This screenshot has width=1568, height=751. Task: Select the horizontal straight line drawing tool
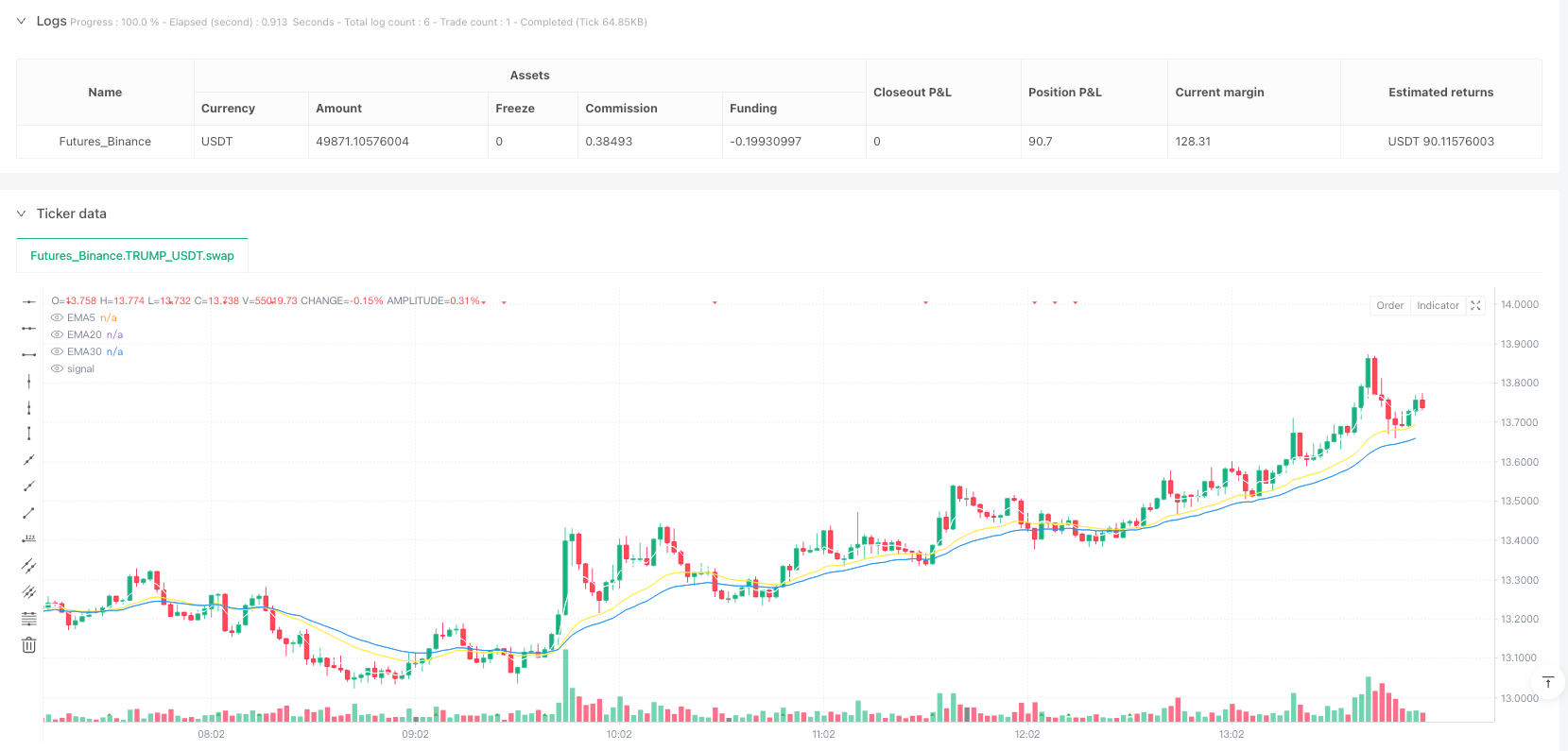pyautogui.click(x=29, y=301)
